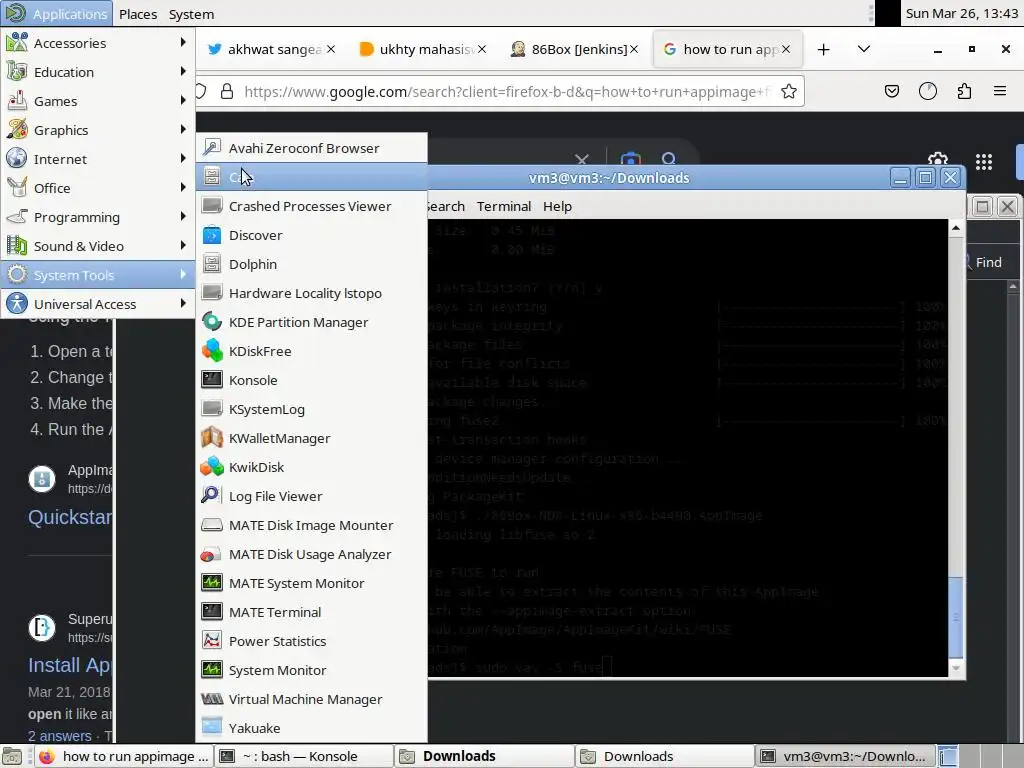
Task: Launch Crashed Processes Viewer
Action: pos(312,206)
